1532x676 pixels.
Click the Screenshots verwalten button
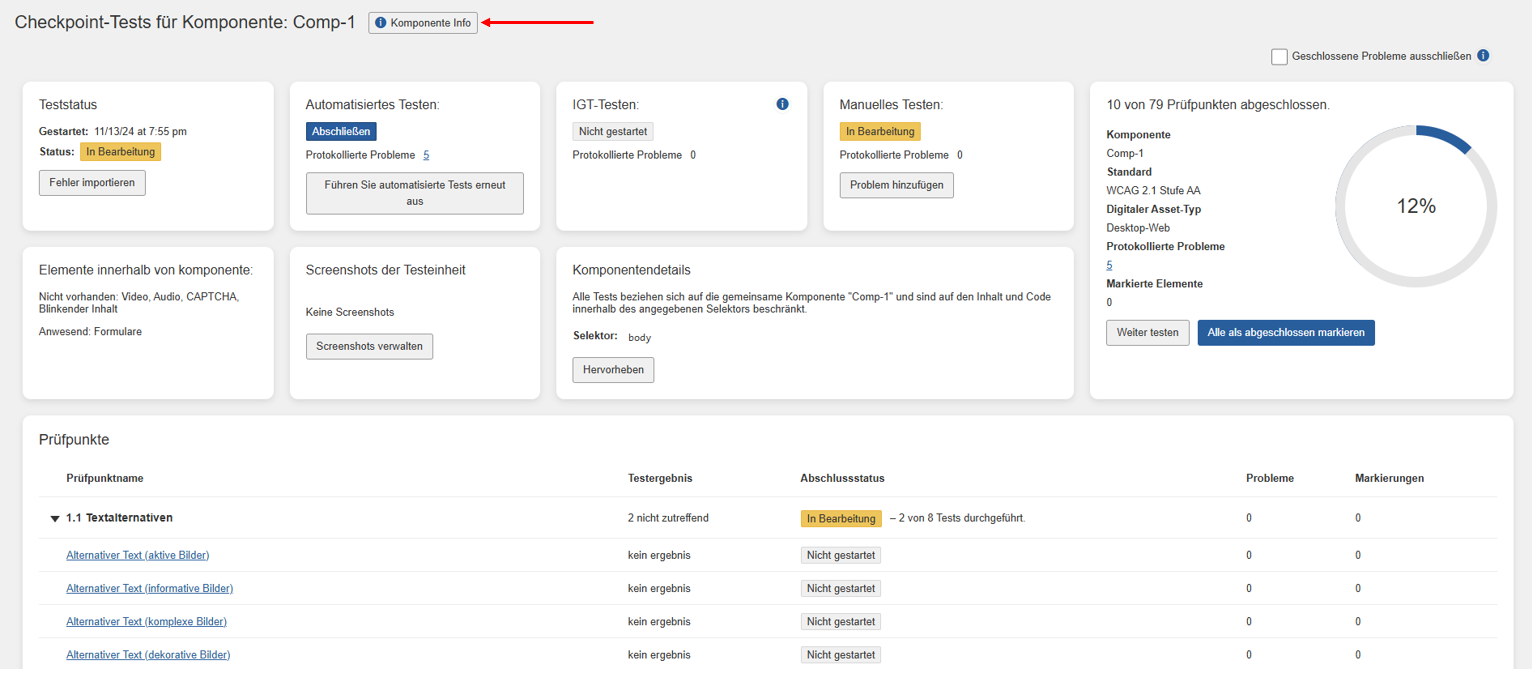pos(369,346)
